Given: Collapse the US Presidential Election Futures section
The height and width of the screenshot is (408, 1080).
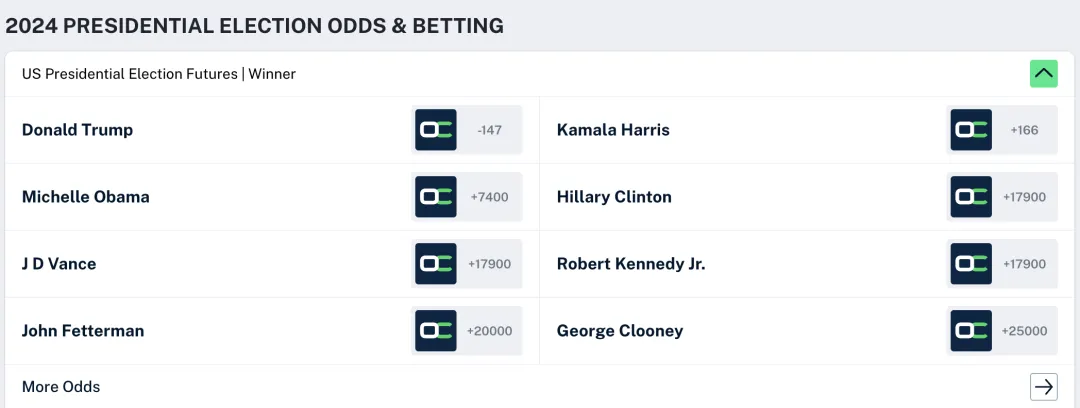Looking at the screenshot, I should point(1044,74).
